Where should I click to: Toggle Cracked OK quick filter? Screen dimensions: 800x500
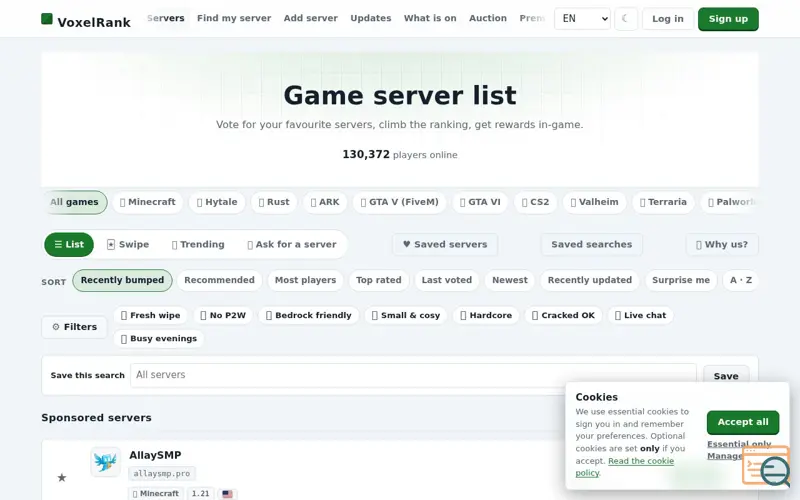[563, 315]
